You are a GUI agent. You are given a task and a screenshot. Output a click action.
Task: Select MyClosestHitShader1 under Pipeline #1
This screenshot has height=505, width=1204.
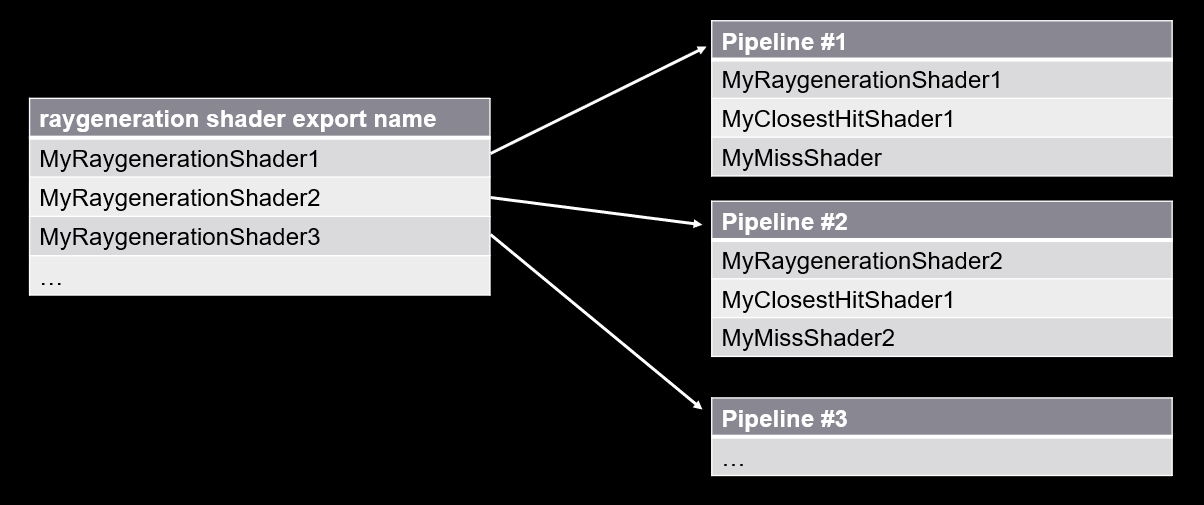tap(941, 119)
